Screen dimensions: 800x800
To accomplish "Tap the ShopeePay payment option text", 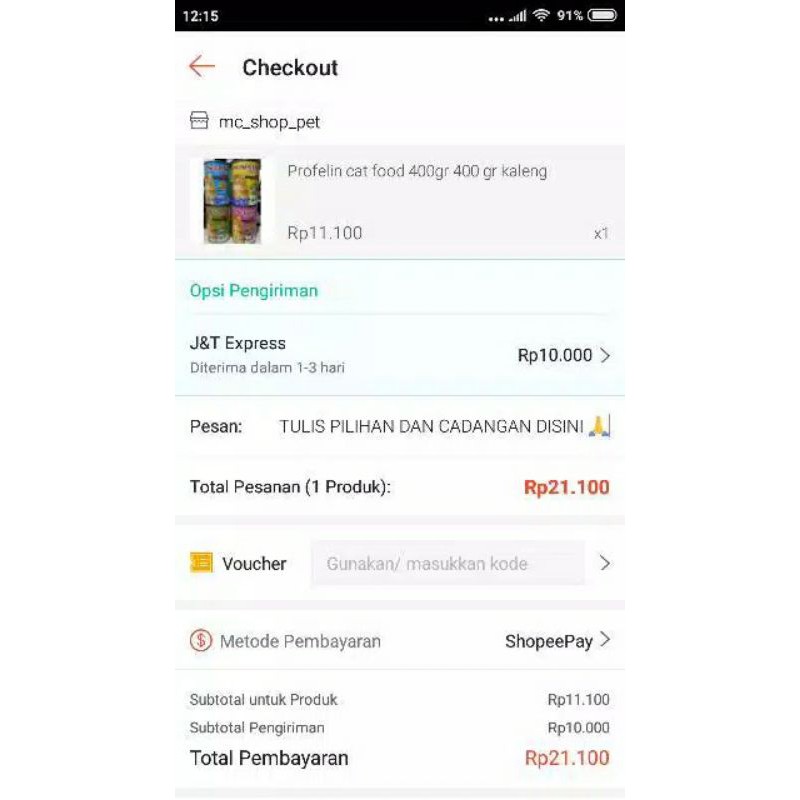I will (549, 641).
